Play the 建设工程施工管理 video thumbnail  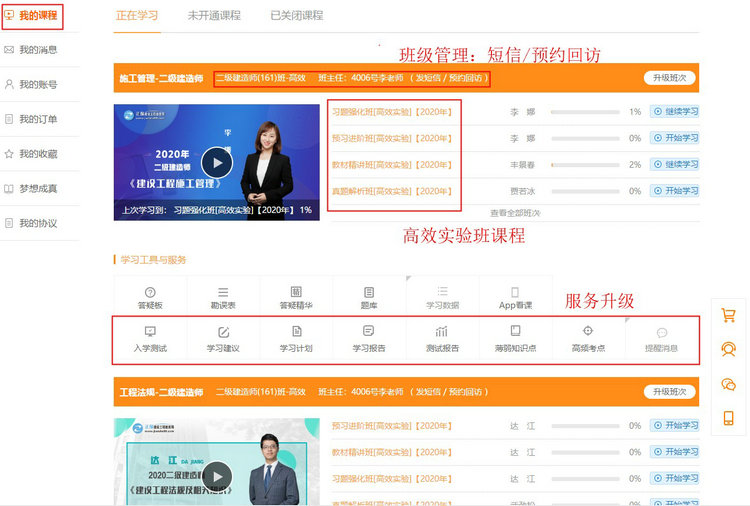(217, 161)
